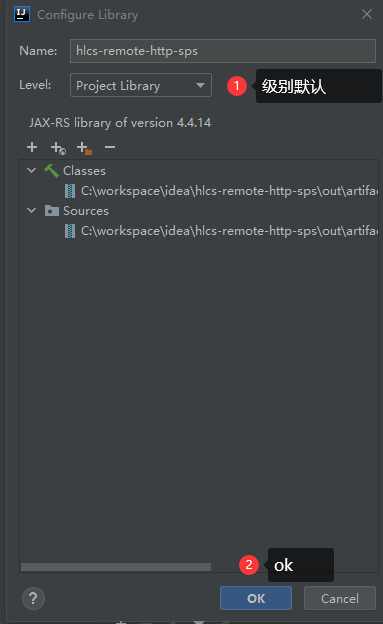Select the Sources jar path entry
Viewport: 383px width, 624px height.
pos(221,231)
